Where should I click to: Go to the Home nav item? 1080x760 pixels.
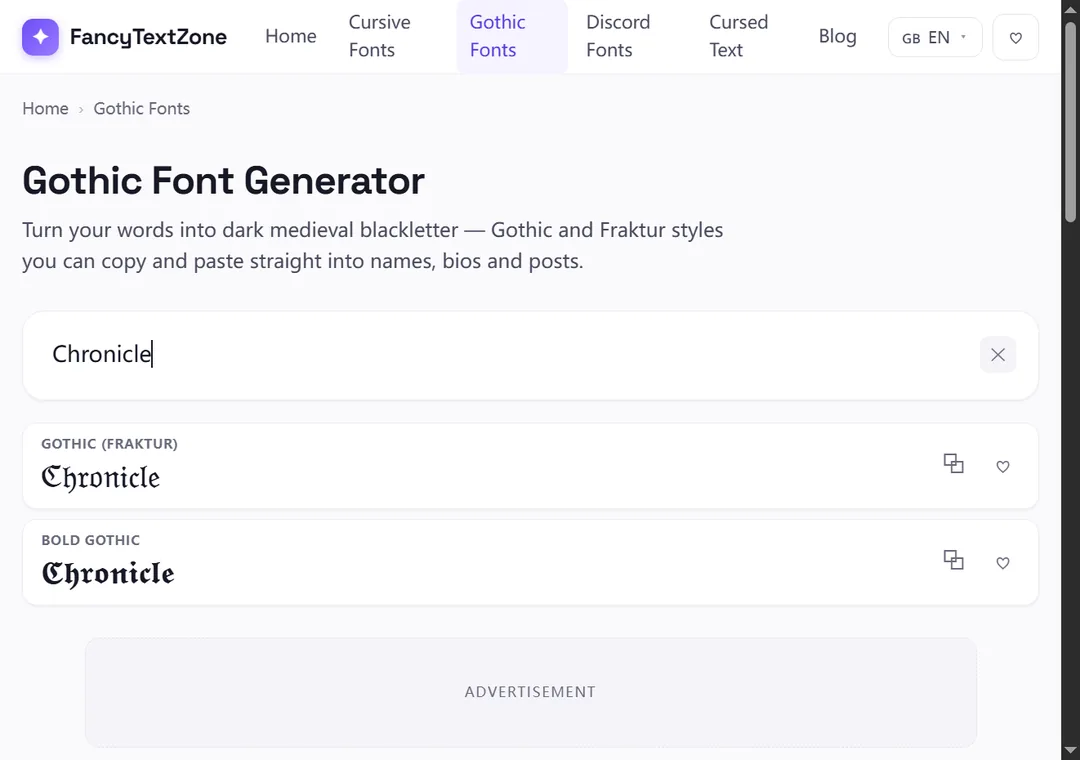click(x=291, y=36)
